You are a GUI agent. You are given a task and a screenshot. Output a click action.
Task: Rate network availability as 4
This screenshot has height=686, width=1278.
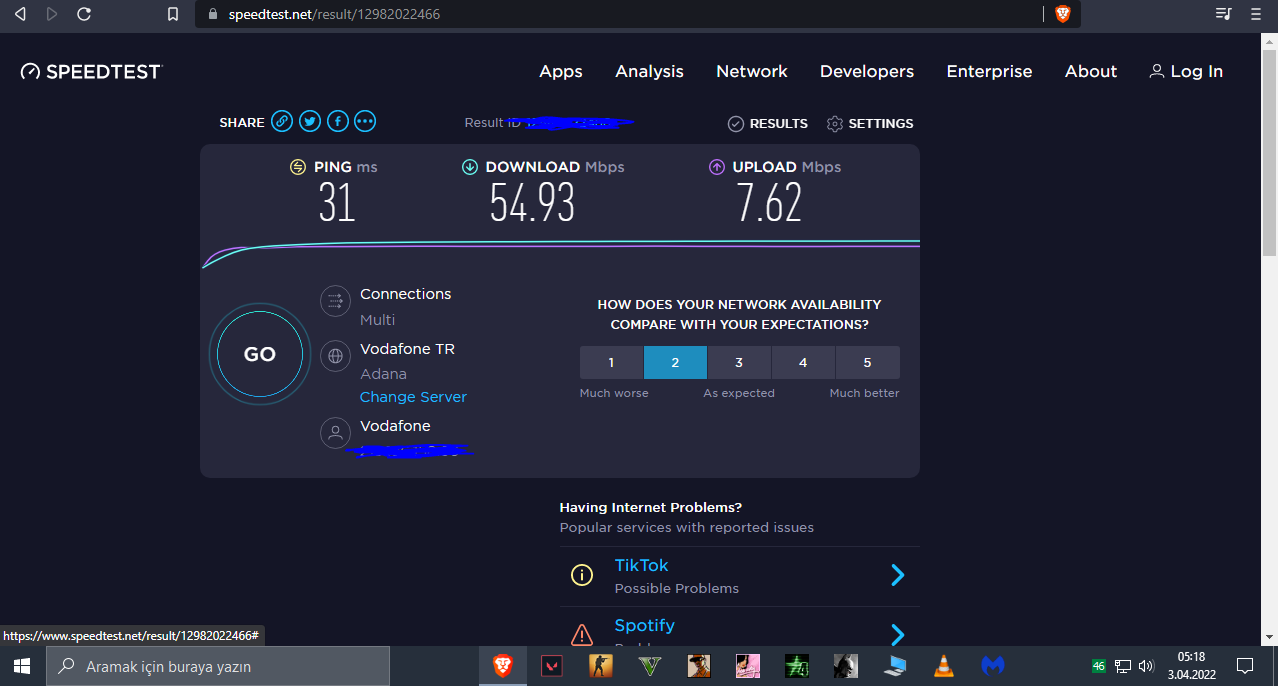point(803,362)
